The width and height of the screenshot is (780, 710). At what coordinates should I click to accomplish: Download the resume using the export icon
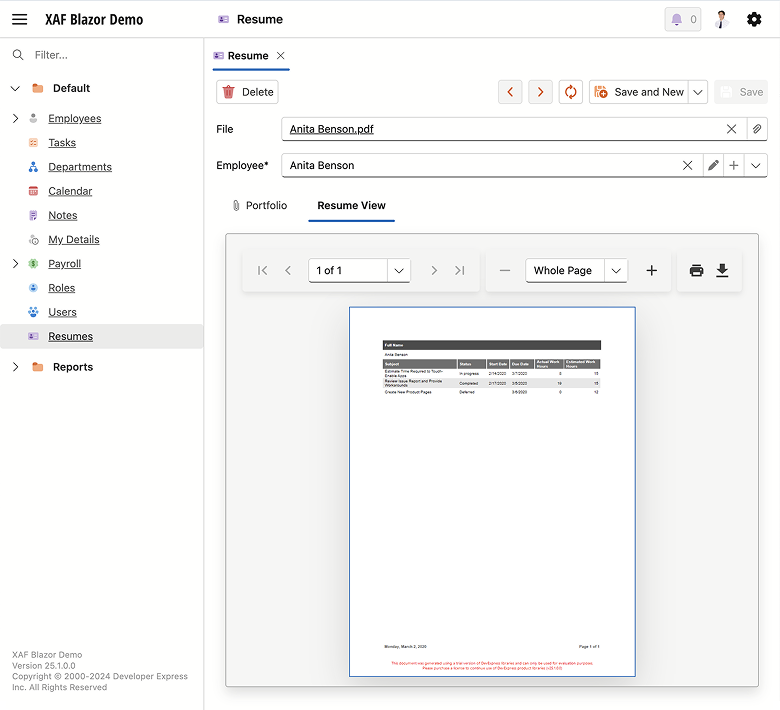[722, 270]
